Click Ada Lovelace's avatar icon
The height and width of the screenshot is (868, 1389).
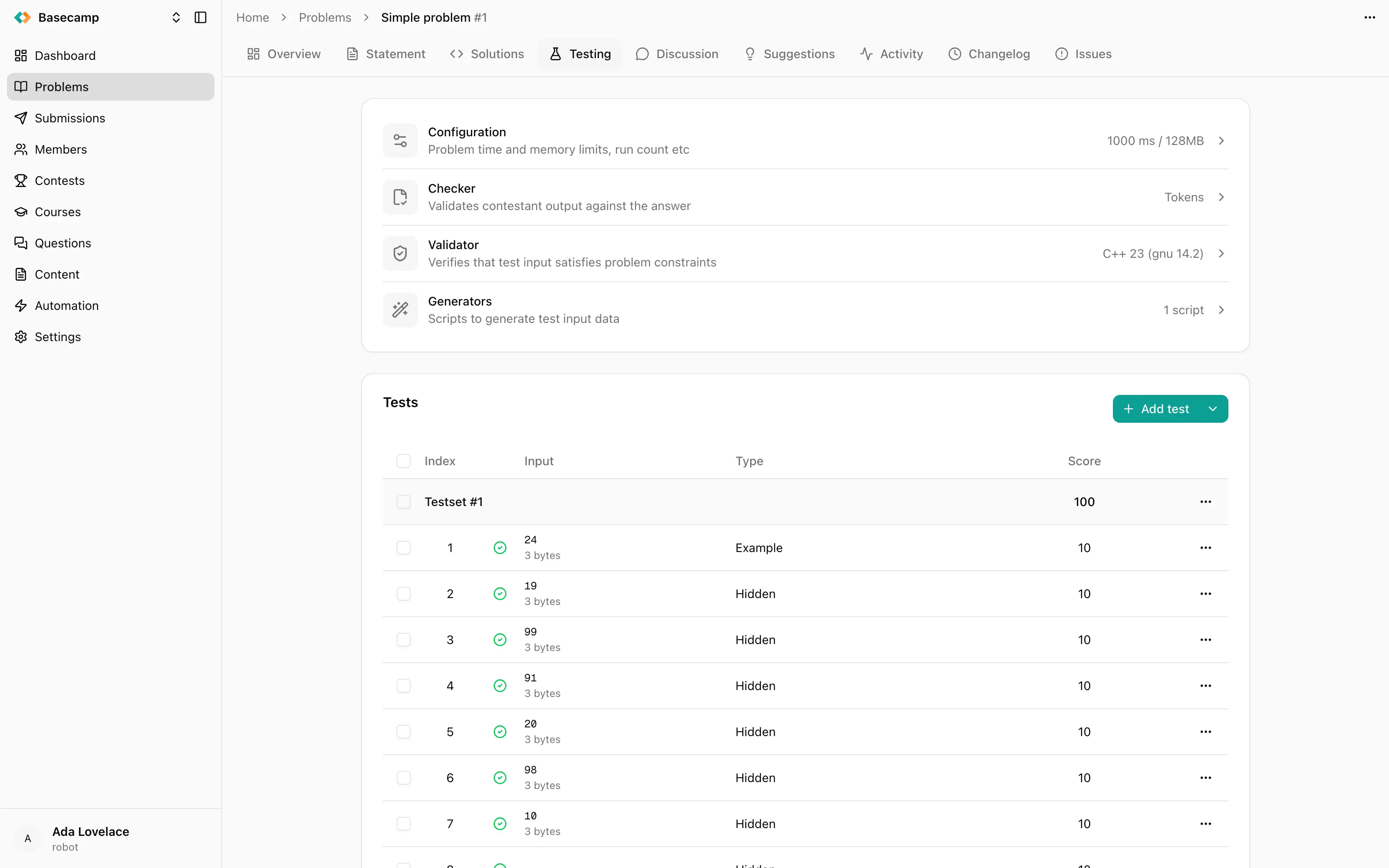(x=27, y=838)
